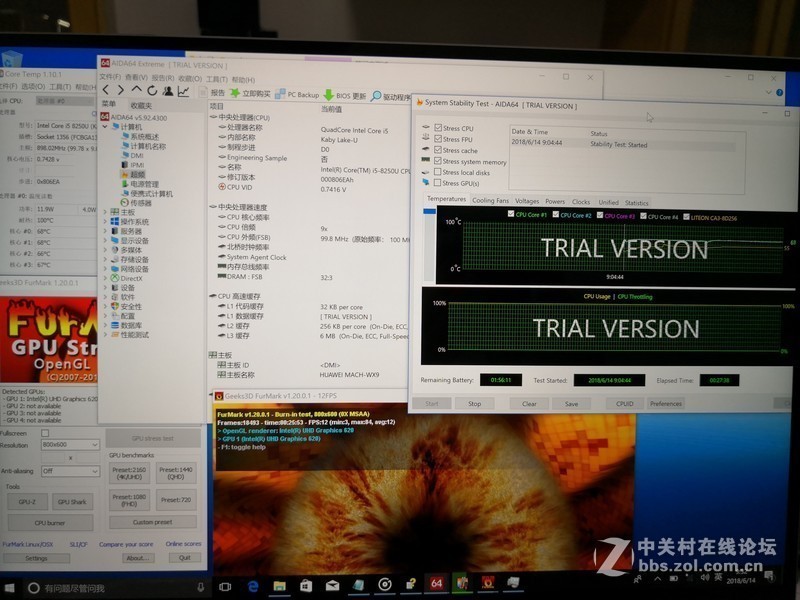
Task: Switch to the 收藏夹 favorites tab
Action: click(x=141, y=105)
